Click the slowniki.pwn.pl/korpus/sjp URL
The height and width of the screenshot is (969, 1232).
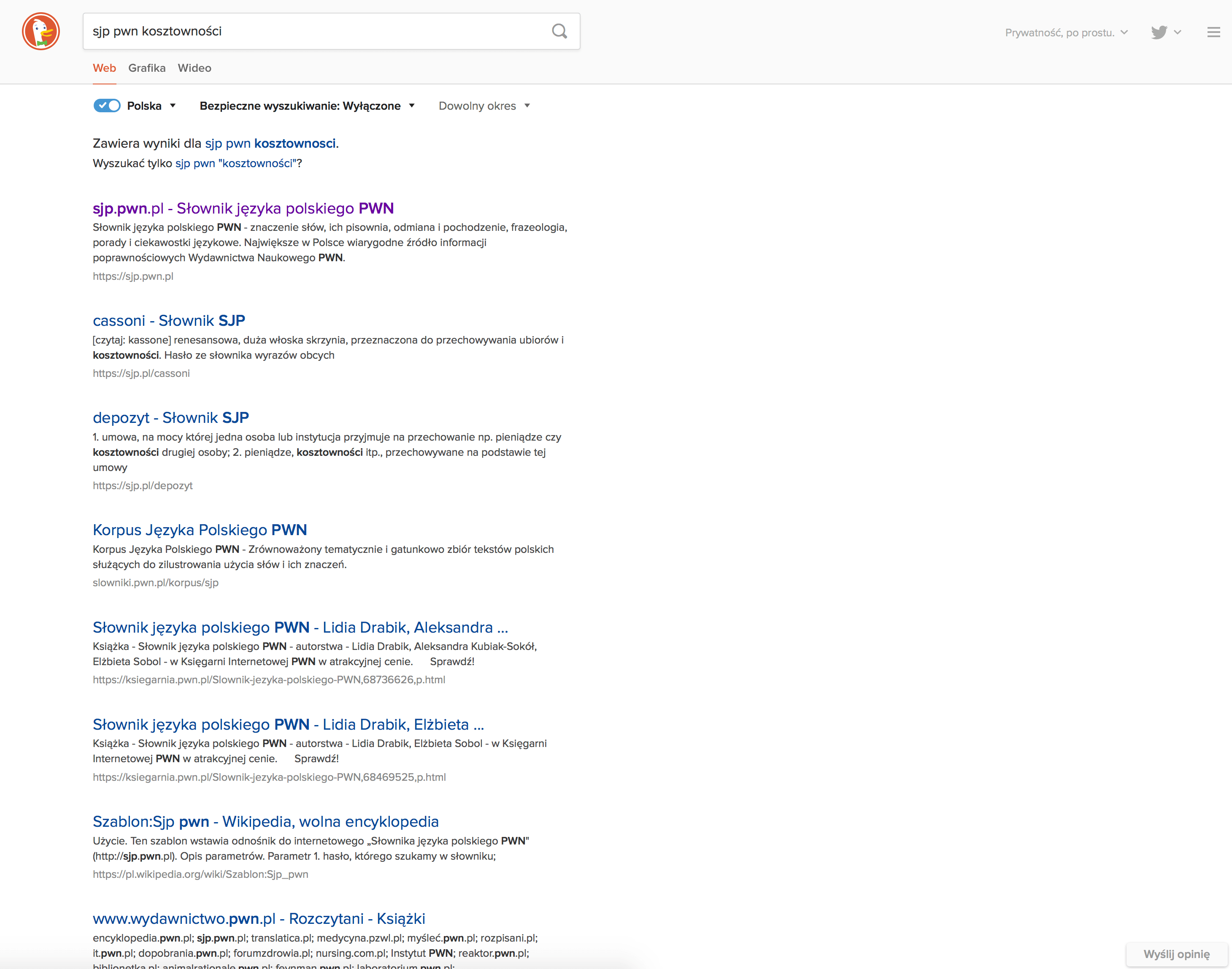tap(155, 583)
